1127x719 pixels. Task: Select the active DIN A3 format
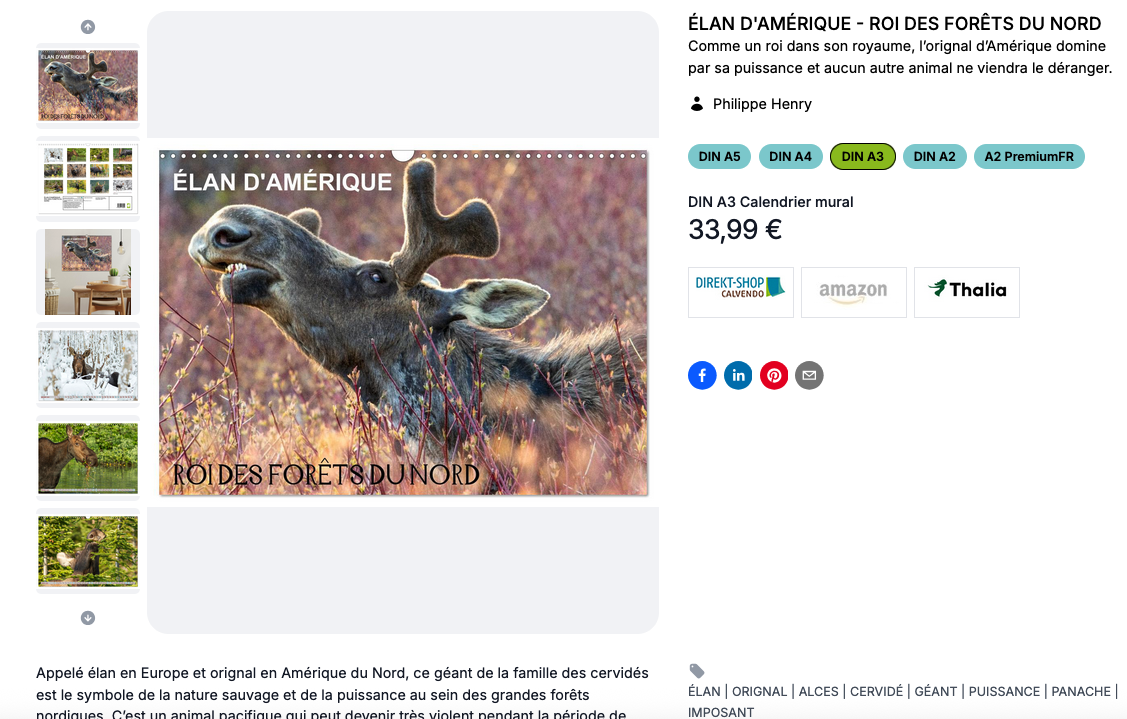pos(862,157)
